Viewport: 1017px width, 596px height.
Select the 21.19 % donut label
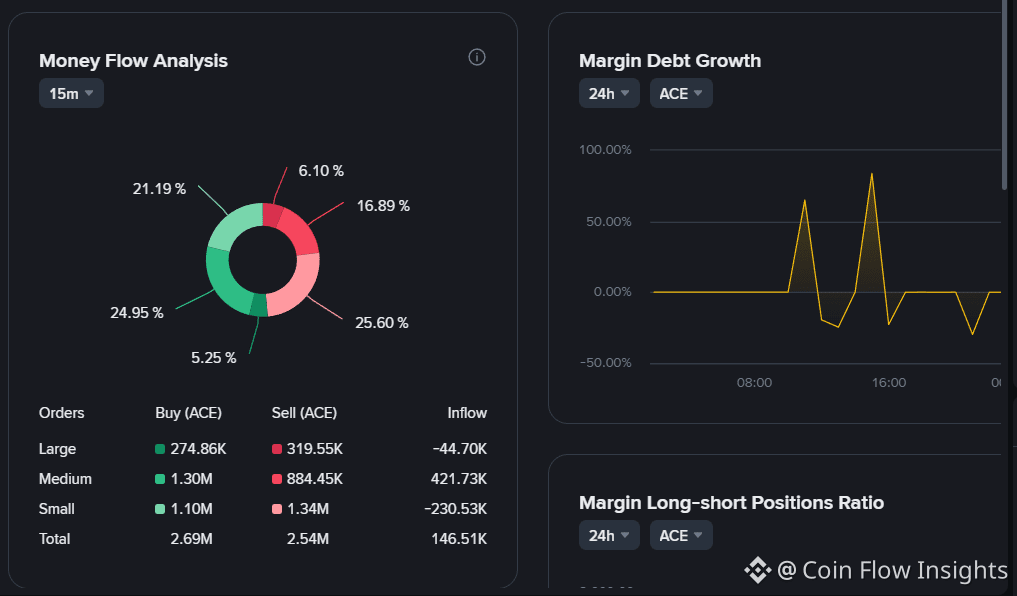(160, 189)
